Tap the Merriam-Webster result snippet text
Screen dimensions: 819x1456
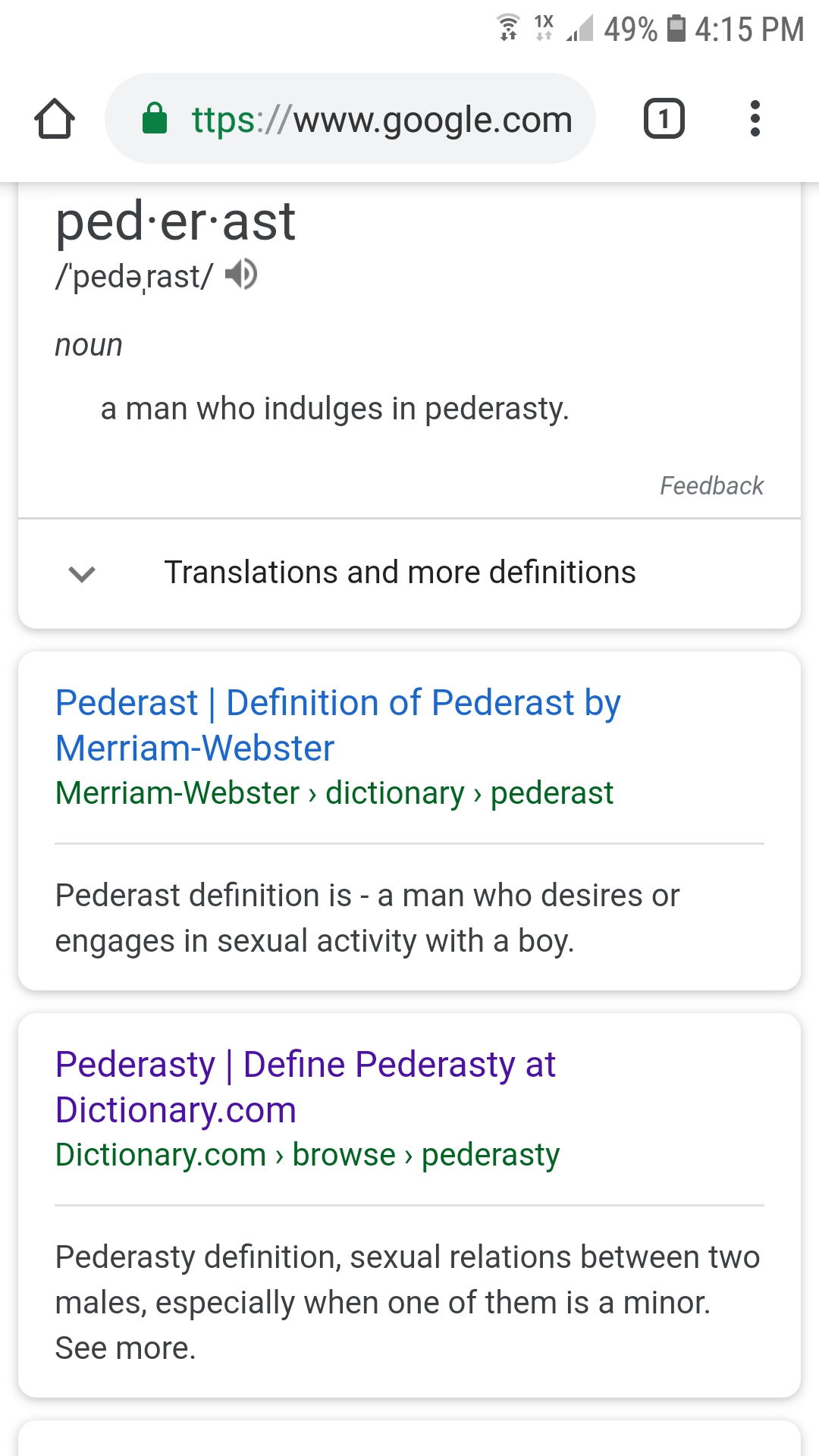[x=367, y=918]
